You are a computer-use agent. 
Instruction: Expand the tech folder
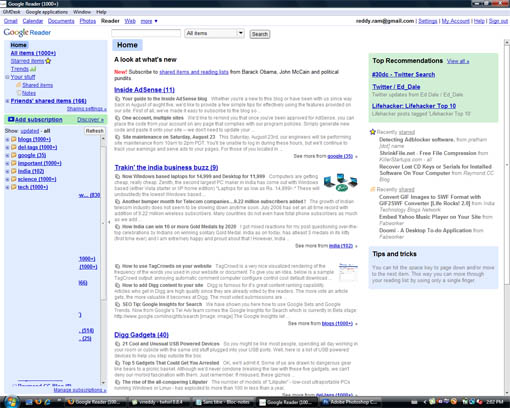[x=7, y=187]
